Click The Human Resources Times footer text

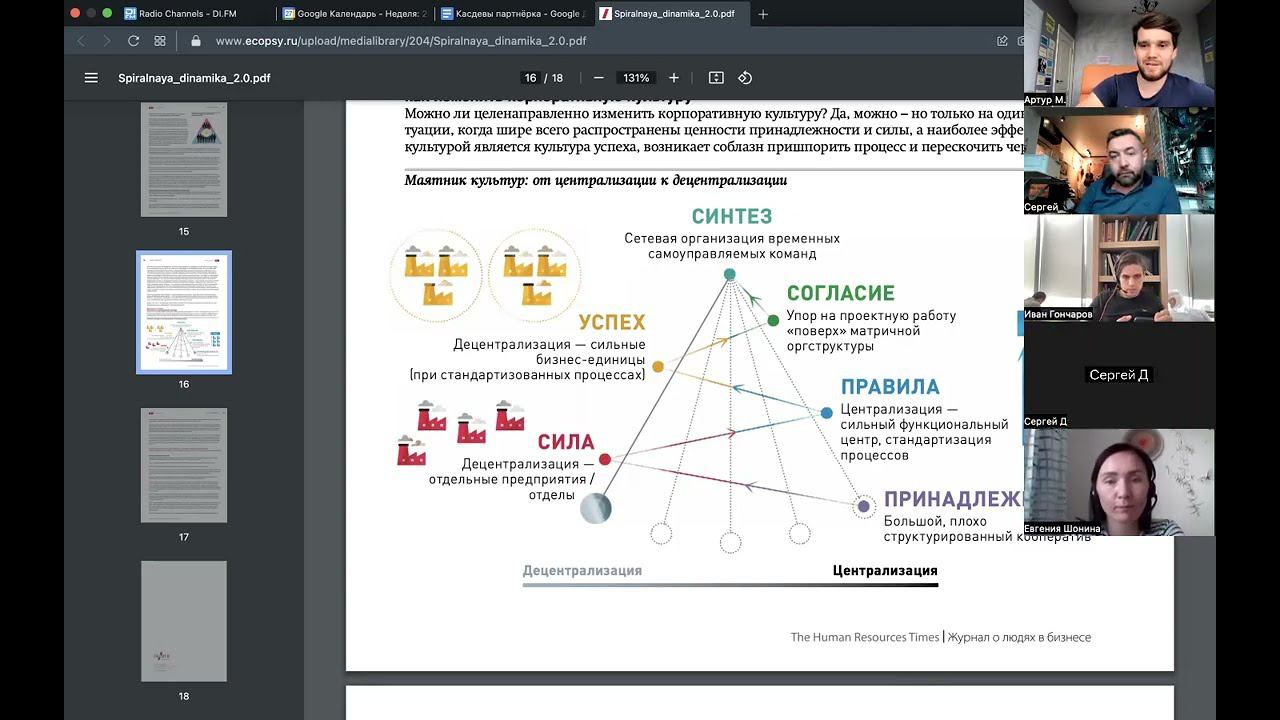[865, 637]
